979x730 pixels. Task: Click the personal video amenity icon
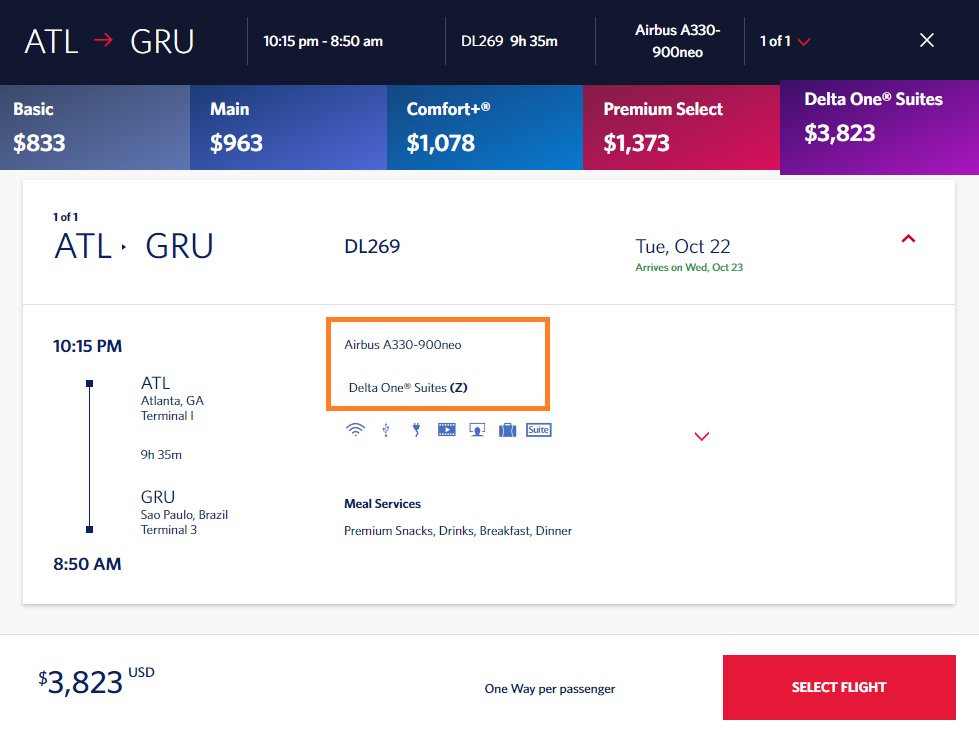pyautogui.click(x=446, y=430)
